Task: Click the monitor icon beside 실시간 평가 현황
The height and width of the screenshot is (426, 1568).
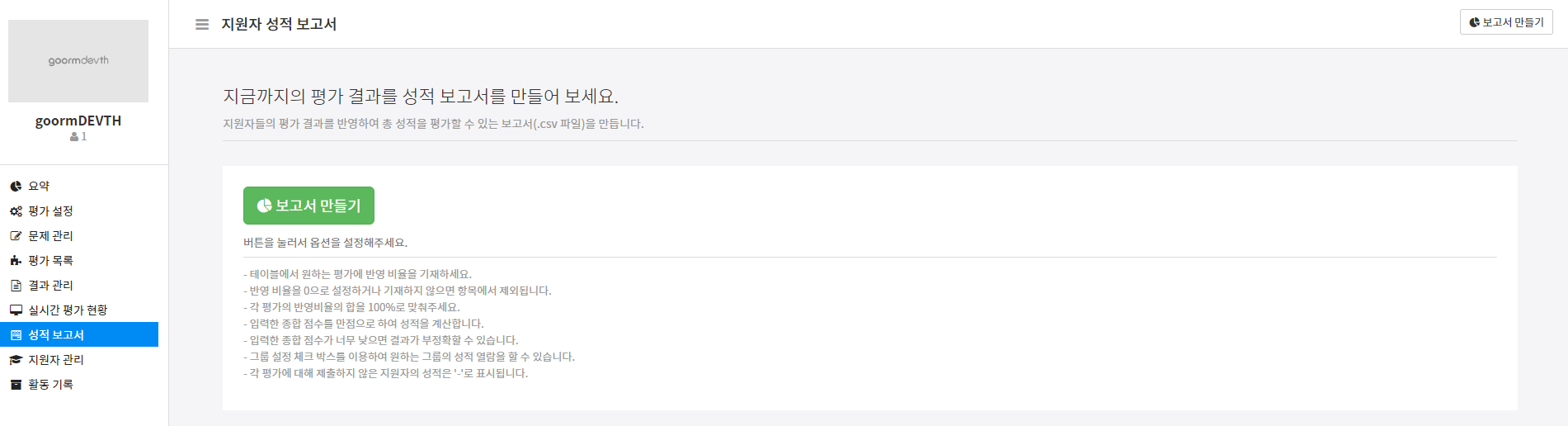Action: point(16,310)
